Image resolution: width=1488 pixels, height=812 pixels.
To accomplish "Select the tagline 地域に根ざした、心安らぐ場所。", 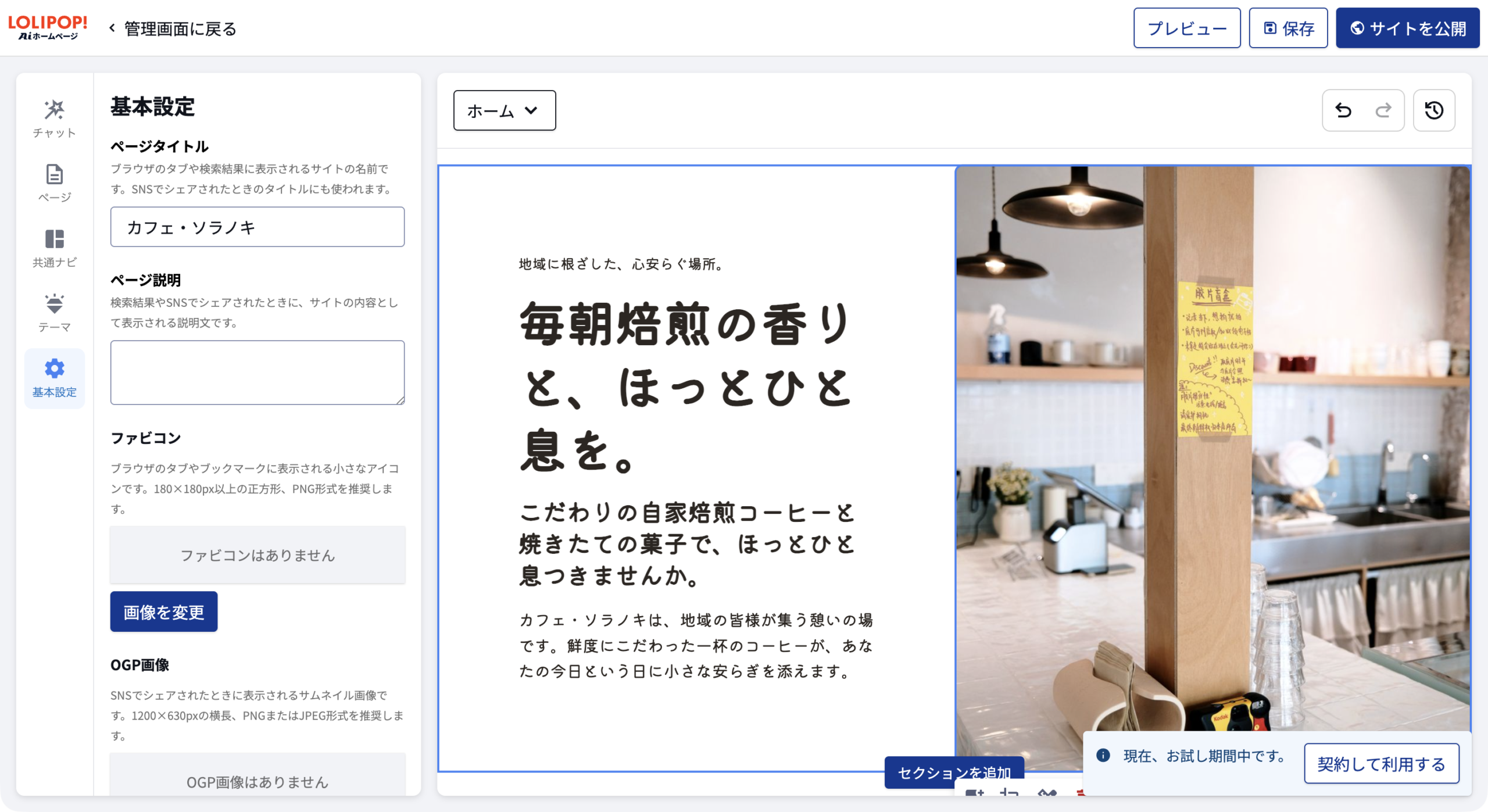I will coord(623,264).
